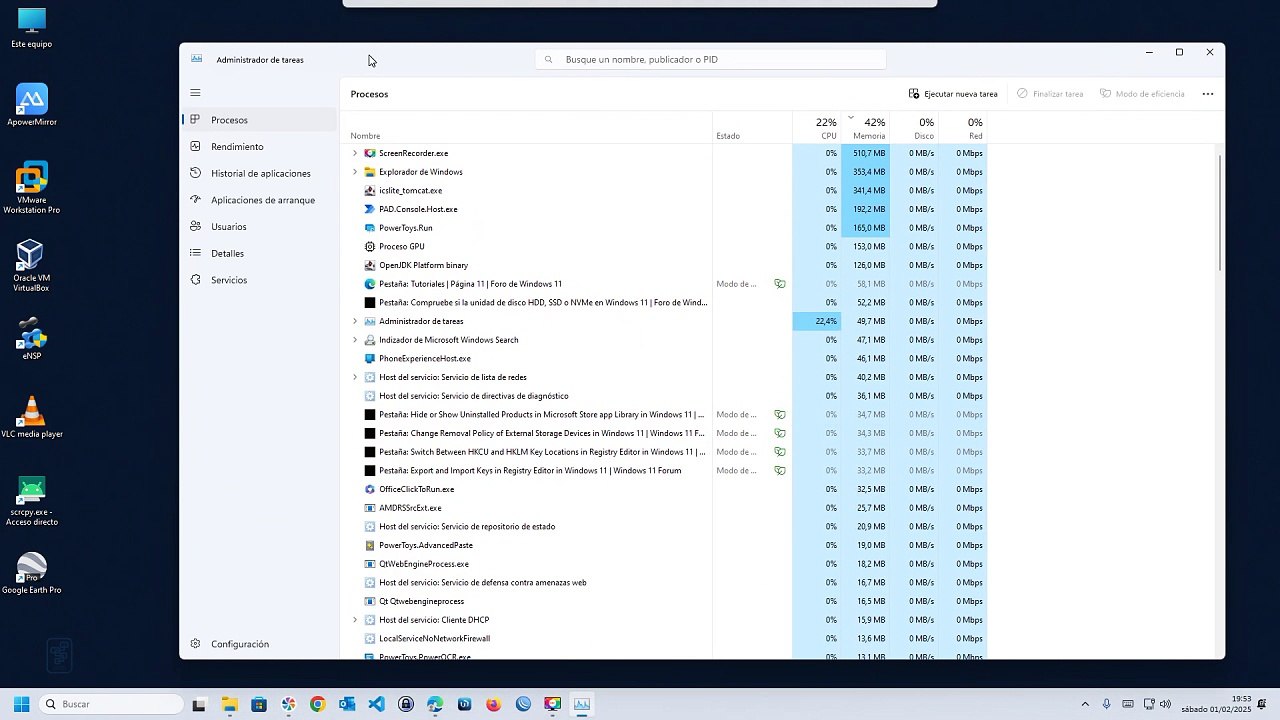Click the efficiency leaf icon for Tutoriales tab
Viewport: 1280px width, 720px height.
(780, 284)
